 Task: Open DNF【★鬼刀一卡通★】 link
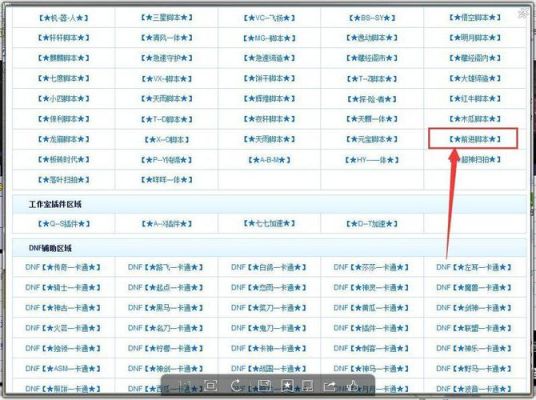pos(269,328)
